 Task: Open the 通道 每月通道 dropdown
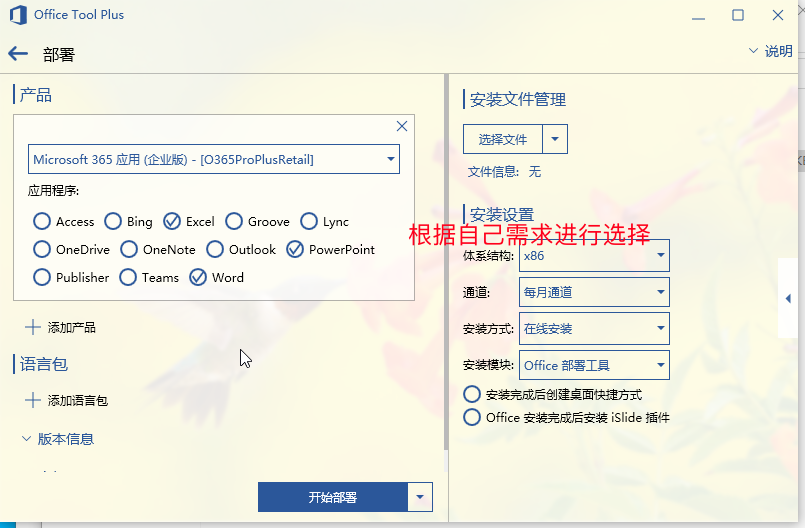tap(594, 292)
